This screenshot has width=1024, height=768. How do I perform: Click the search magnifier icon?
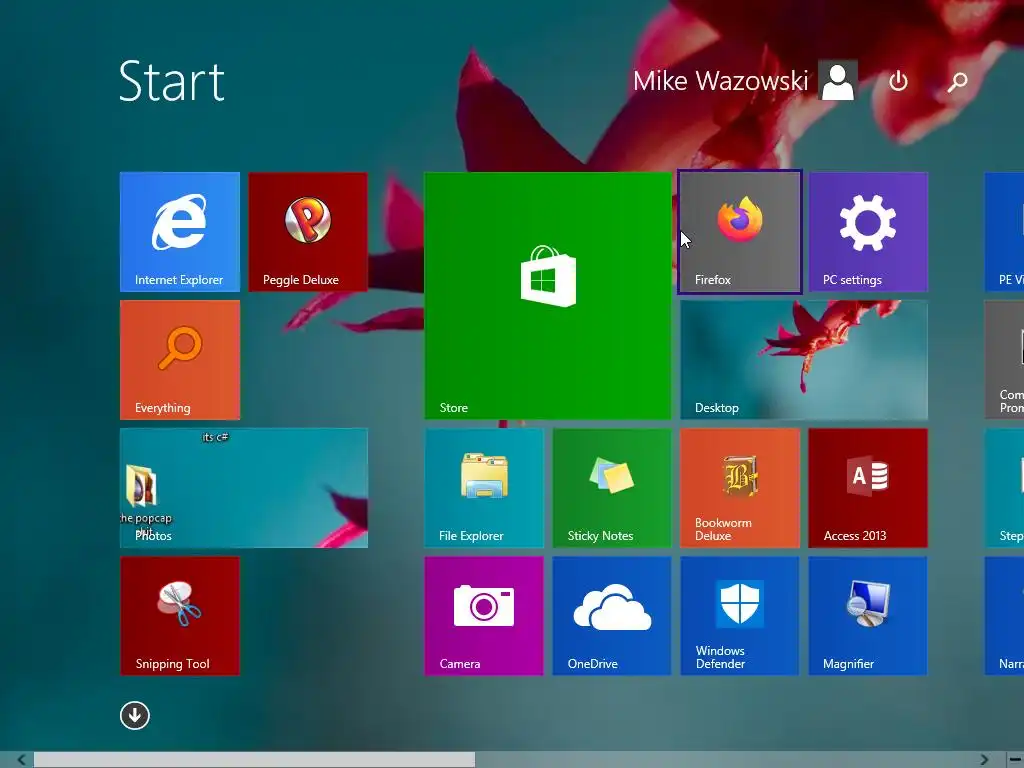957,81
